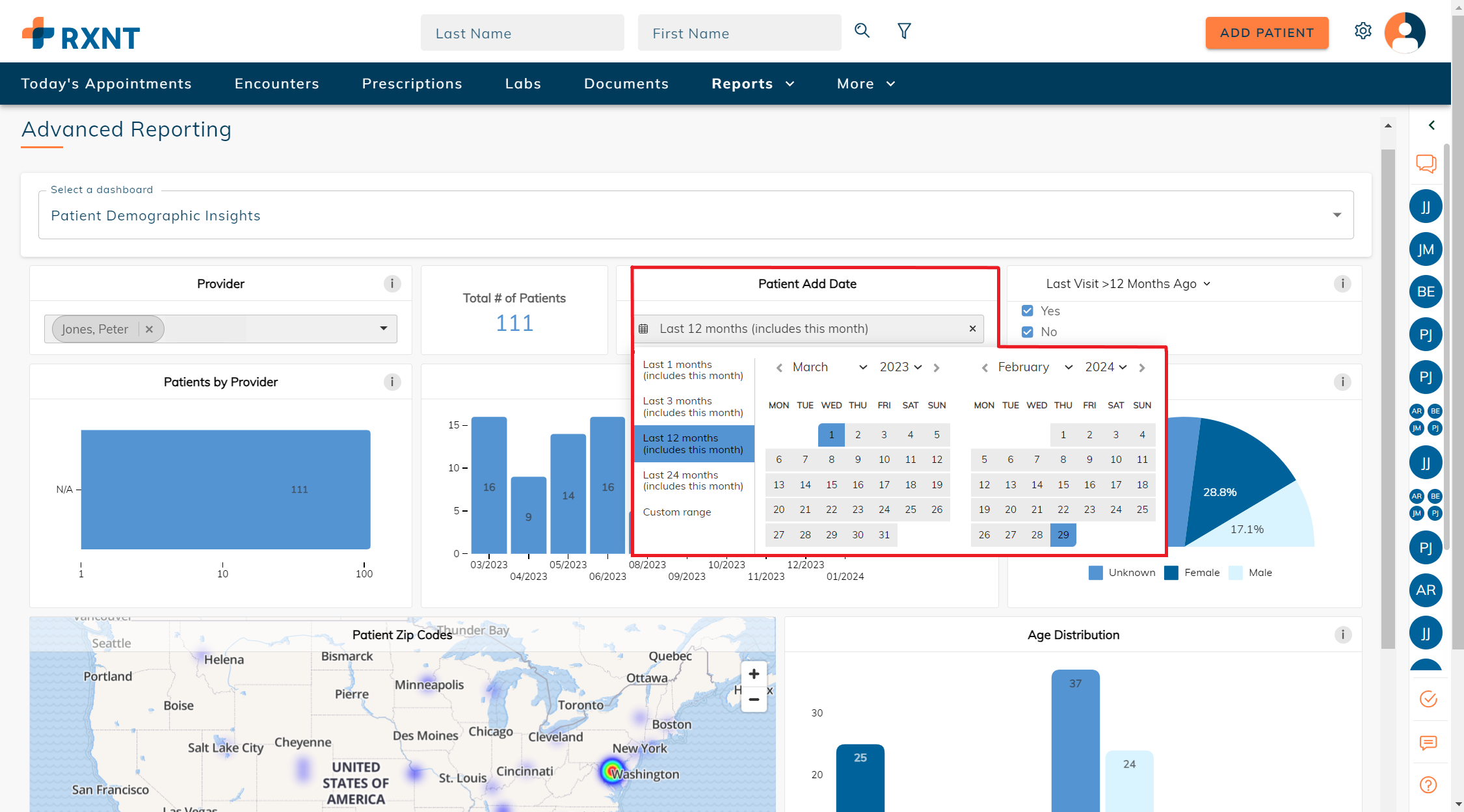1464x812 pixels.
Task: Toggle the Female legend swatch
Action: pos(1171,573)
